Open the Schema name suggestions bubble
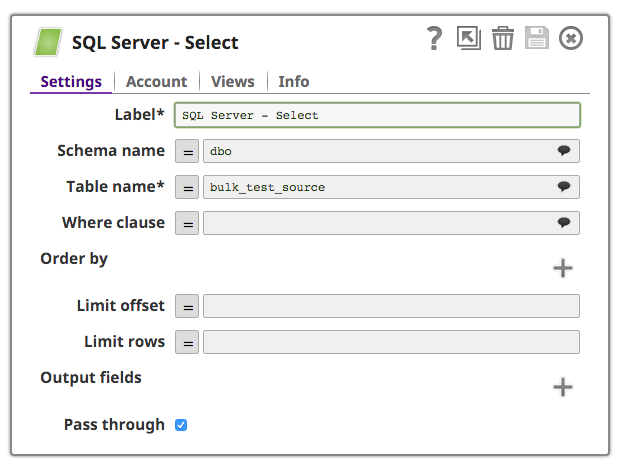The height and width of the screenshot is (476, 630). [564, 151]
